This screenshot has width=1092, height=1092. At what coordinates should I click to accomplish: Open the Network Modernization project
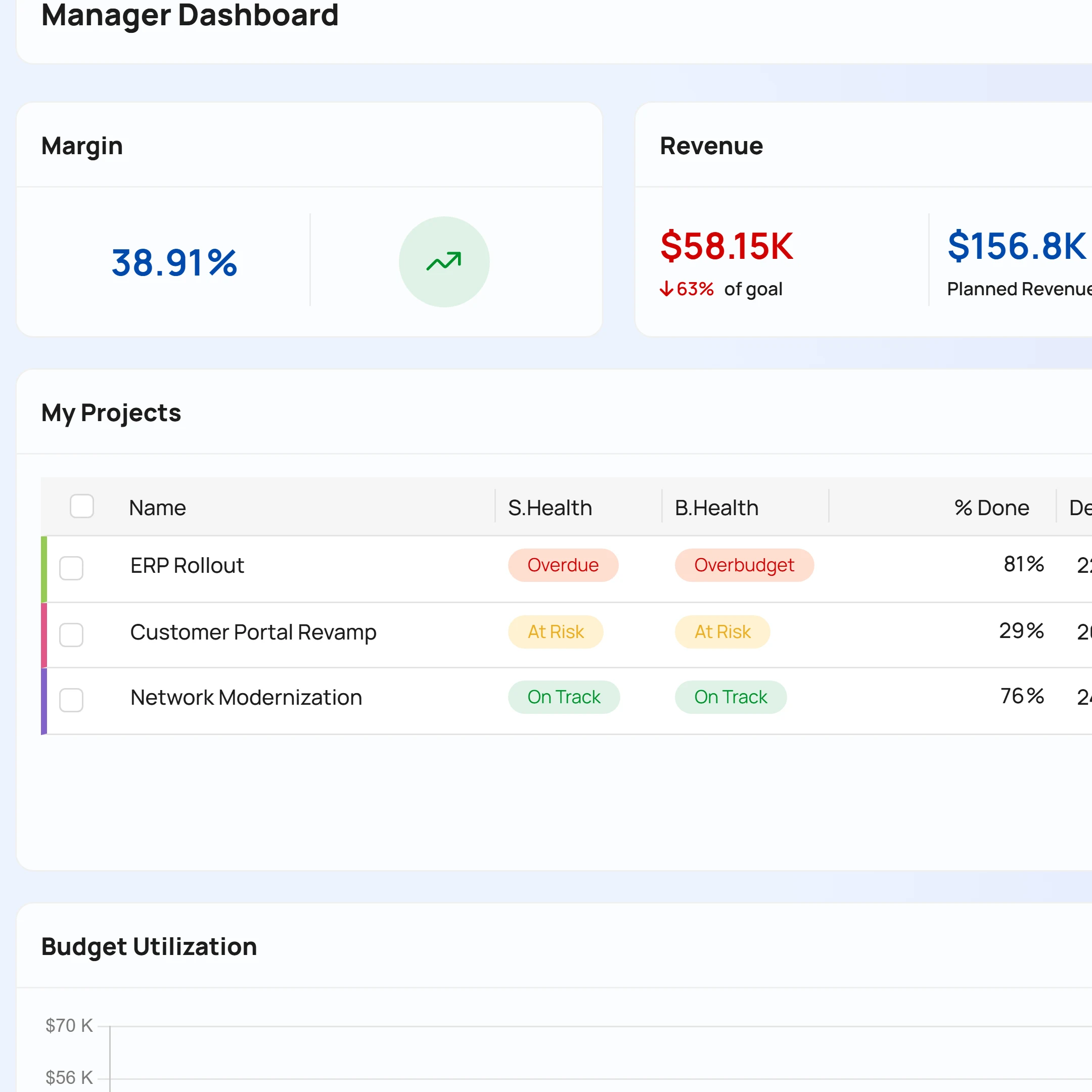click(x=246, y=698)
